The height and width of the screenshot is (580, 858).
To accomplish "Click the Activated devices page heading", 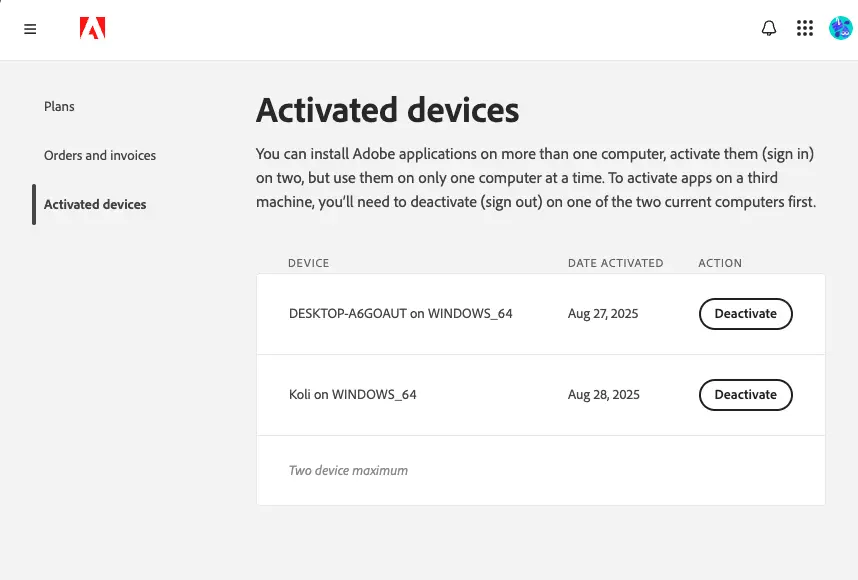I will (387, 110).
